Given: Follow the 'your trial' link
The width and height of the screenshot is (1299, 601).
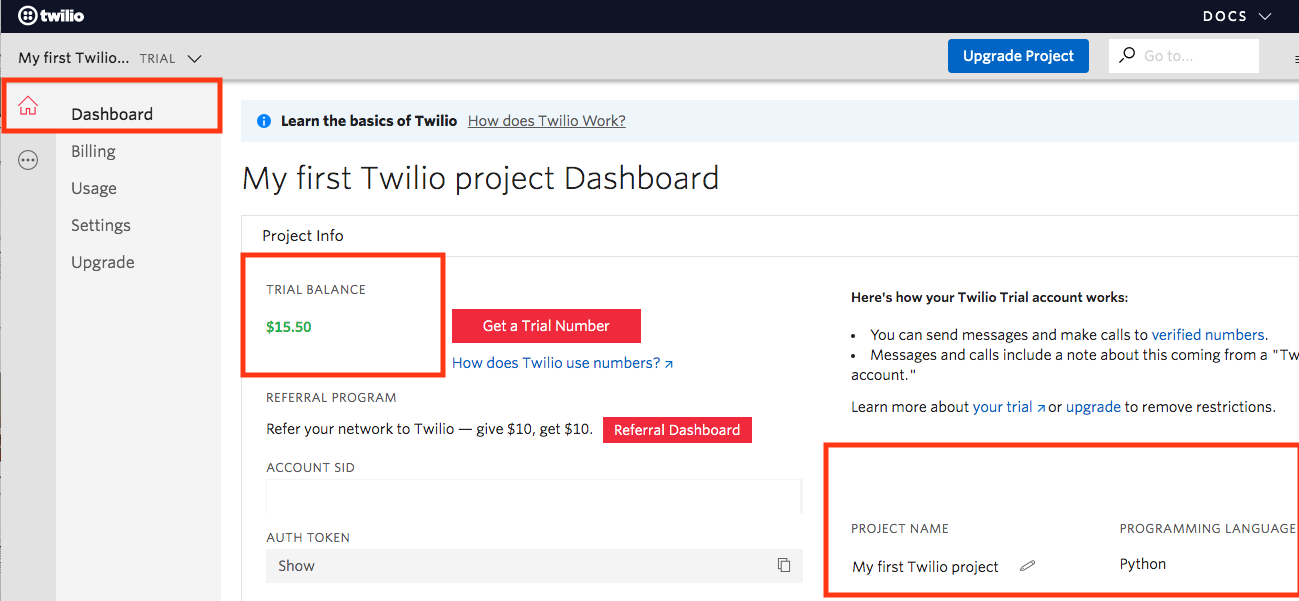Looking at the screenshot, I should tap(1009, 407).
